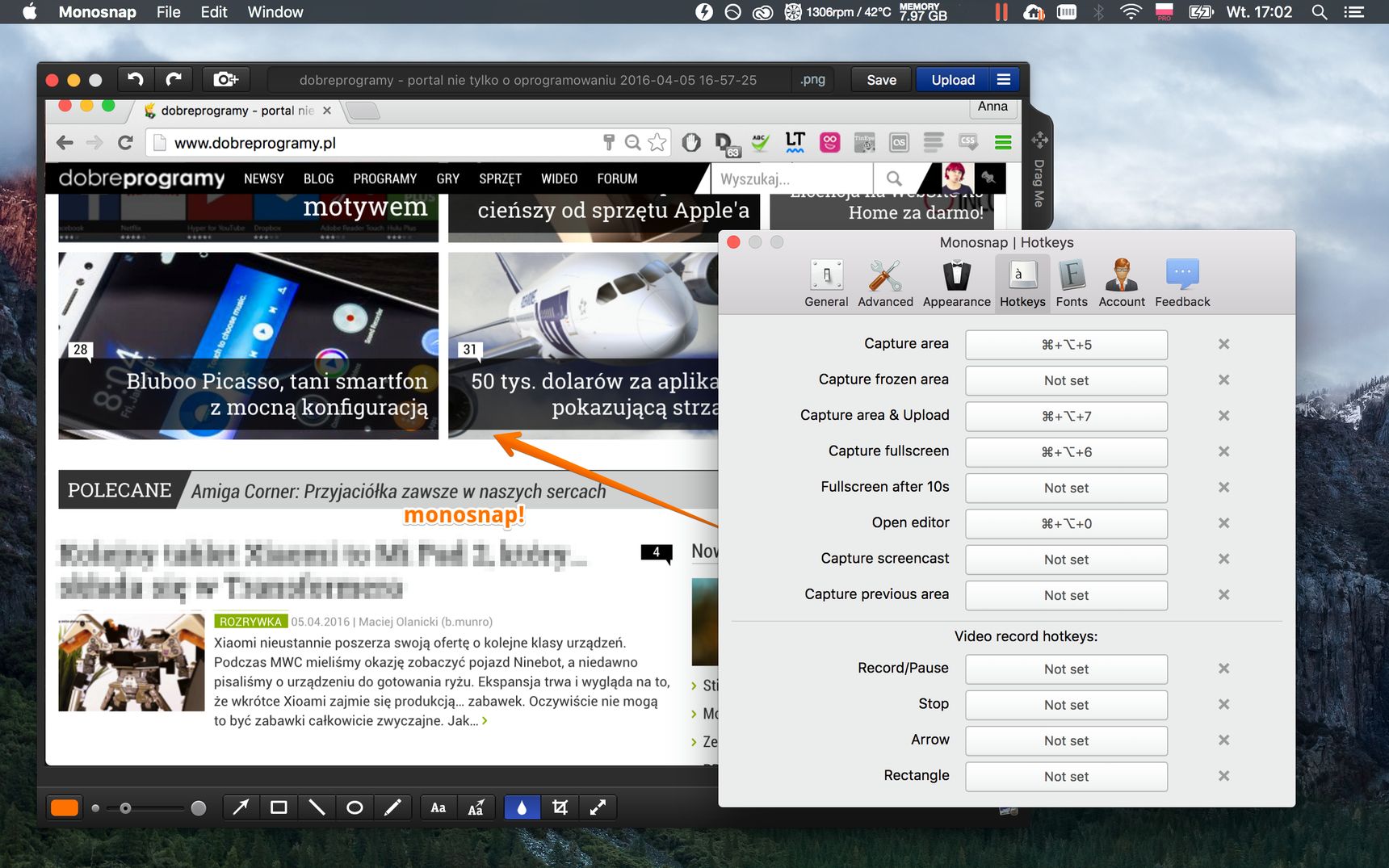Clear the Capture area hotkey
The height and width of the screenshot is (868, 1389).
[x=1224, y=344]
